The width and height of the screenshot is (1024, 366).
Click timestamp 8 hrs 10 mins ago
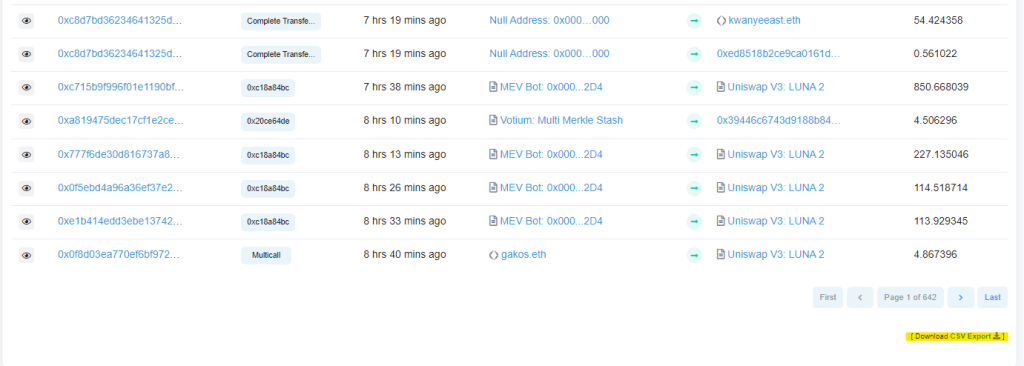405,120
